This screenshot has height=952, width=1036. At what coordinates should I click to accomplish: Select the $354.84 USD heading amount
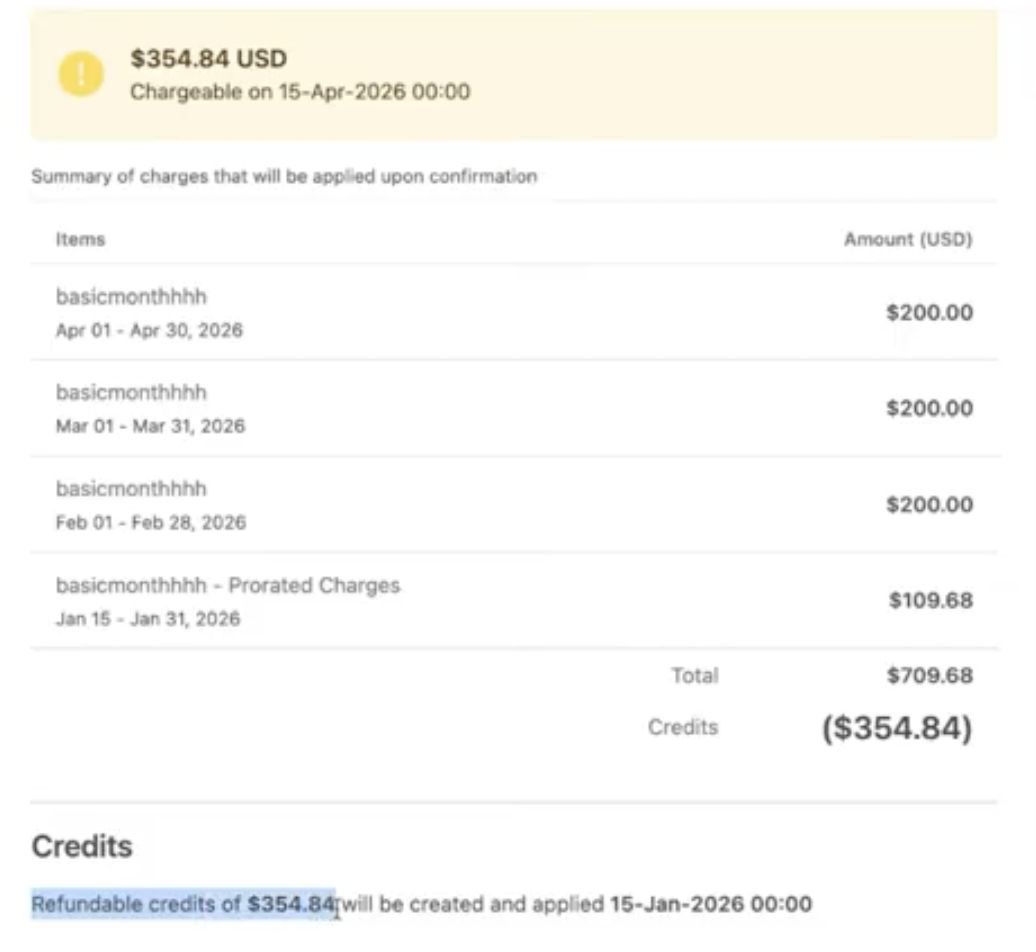pos(209,59)
